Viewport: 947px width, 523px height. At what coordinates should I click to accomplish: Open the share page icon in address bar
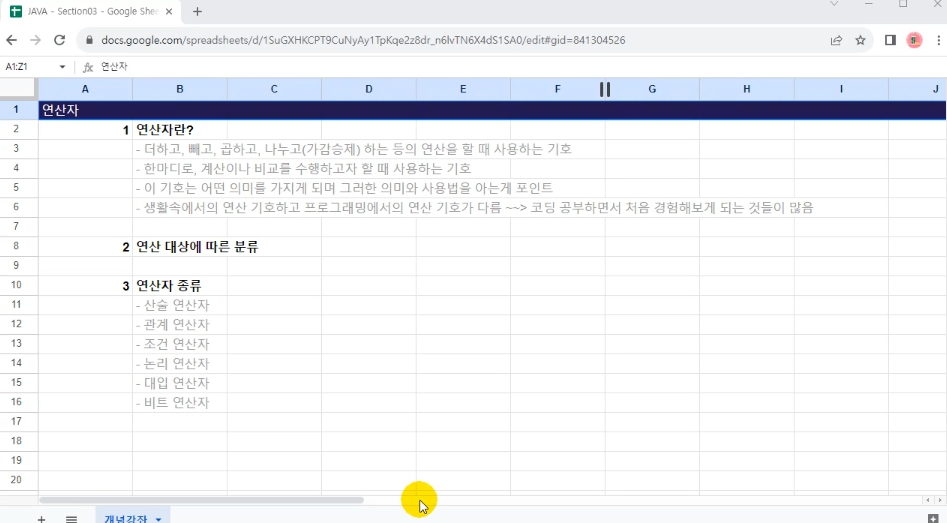(836, 41)
